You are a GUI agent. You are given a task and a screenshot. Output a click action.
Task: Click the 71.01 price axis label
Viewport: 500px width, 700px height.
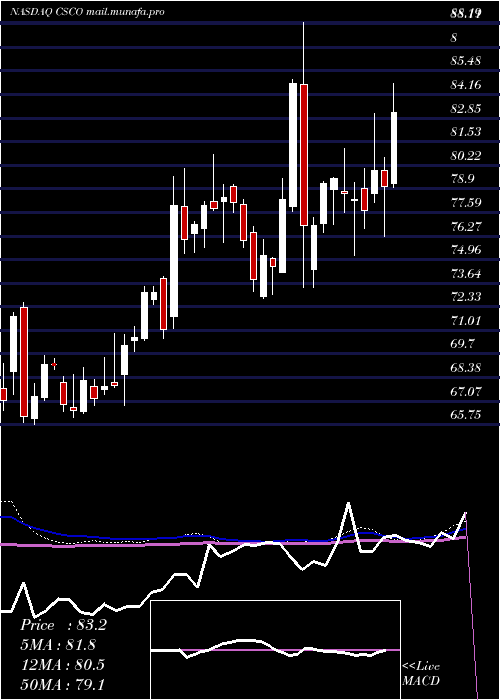pyautogui.click(x=466, y=321)
